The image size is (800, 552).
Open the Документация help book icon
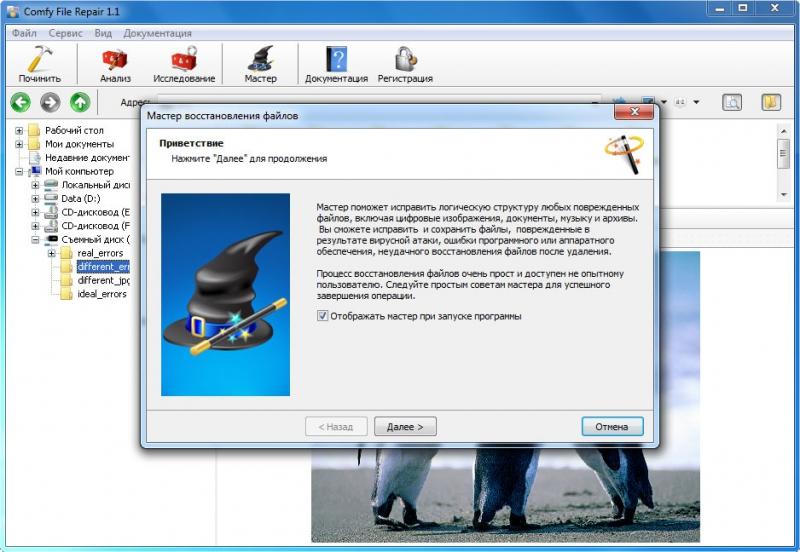pyautogui.click(x=336, y=59)
